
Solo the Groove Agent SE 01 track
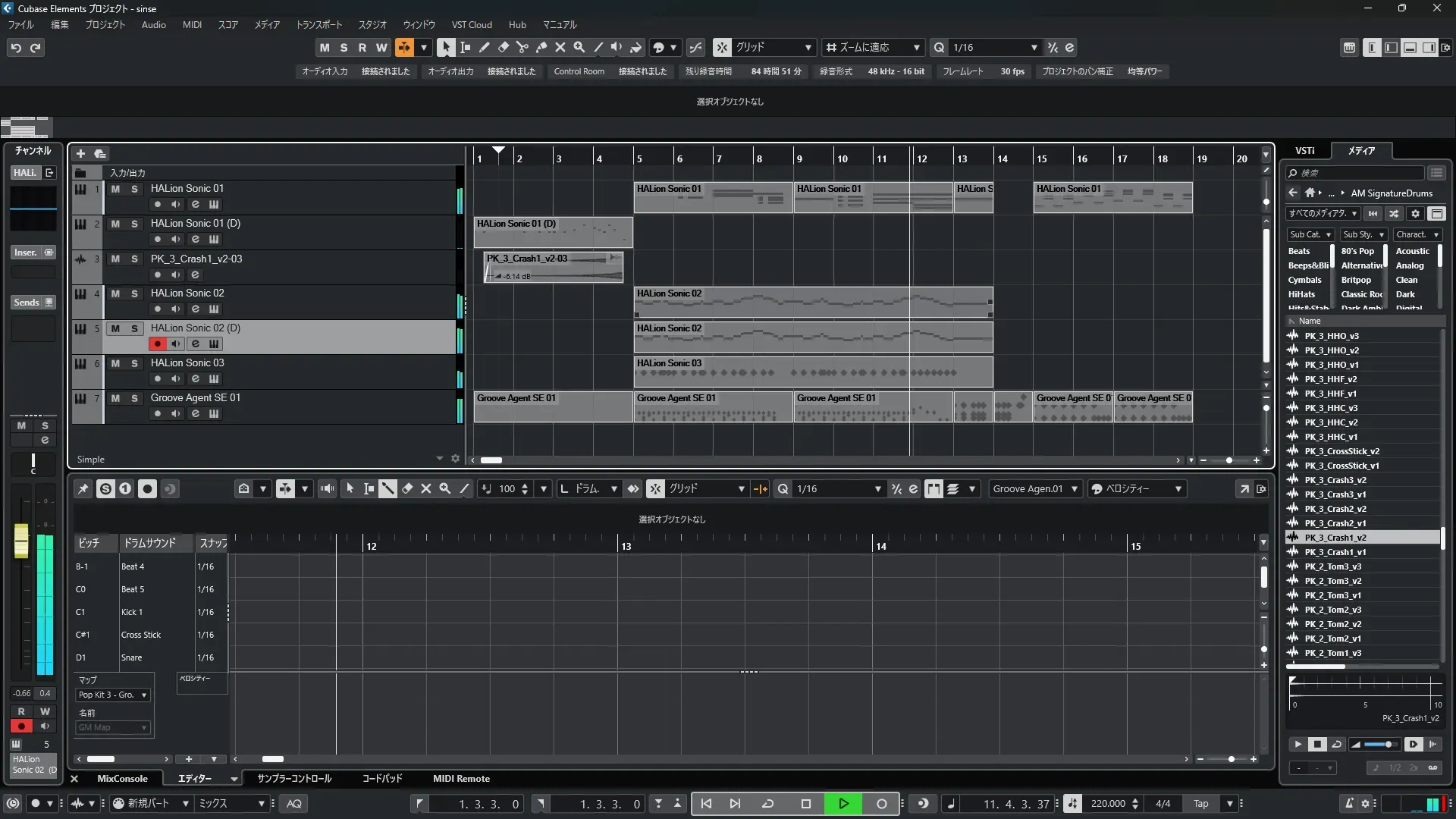[x=134, y=398]
